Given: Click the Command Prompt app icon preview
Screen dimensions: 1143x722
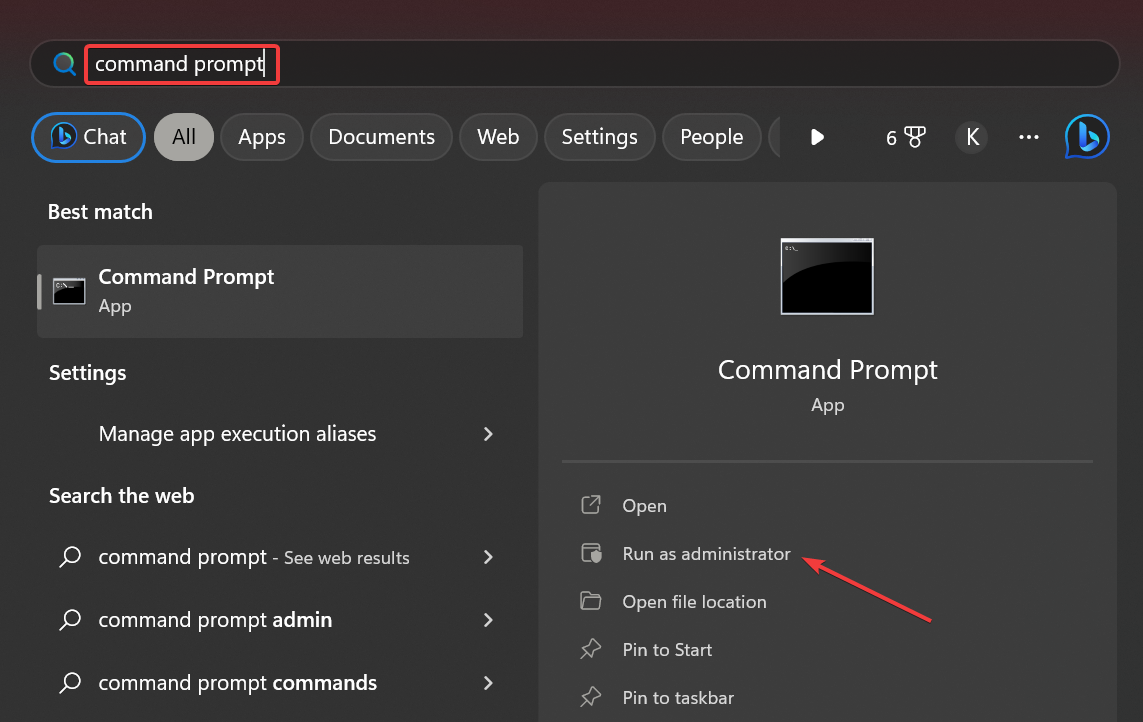Looking at the screenshot, I should (x=826, y=277).
